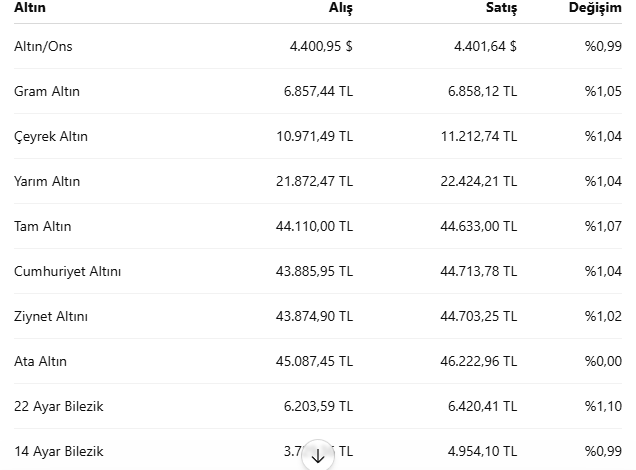Viewport: 636px width, 470px height.
Task: Click Tam Altın change value %1,07
Action: click(603, 226)
